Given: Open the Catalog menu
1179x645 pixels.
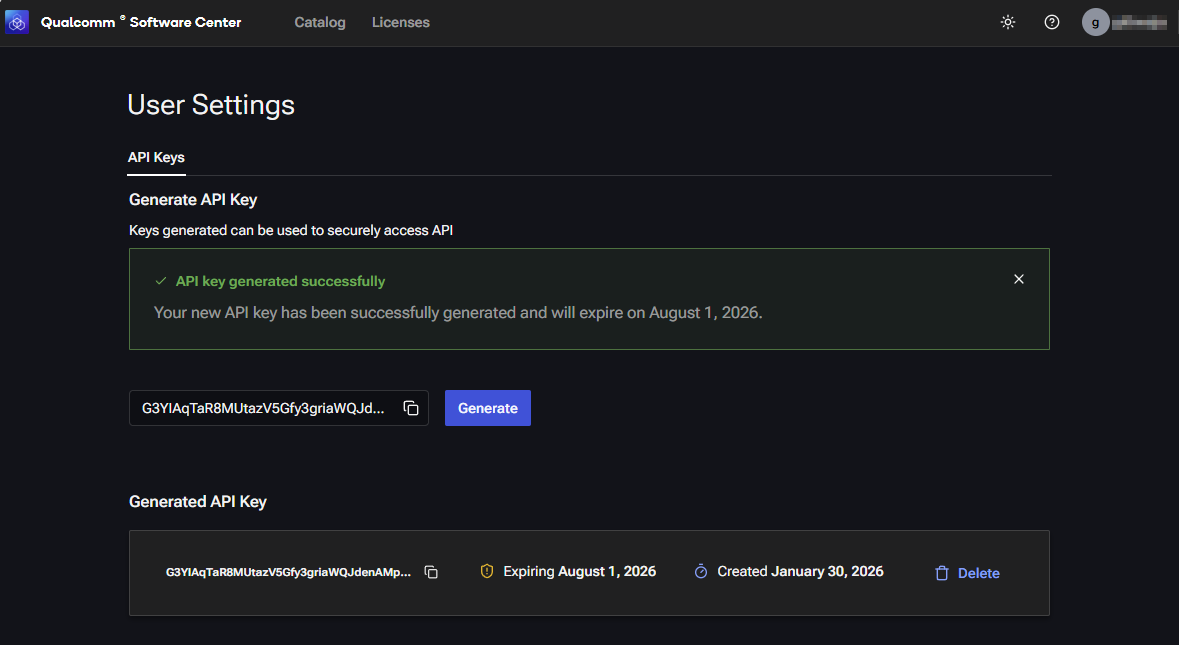Looking at the screenshot, I should coord(320,23).
